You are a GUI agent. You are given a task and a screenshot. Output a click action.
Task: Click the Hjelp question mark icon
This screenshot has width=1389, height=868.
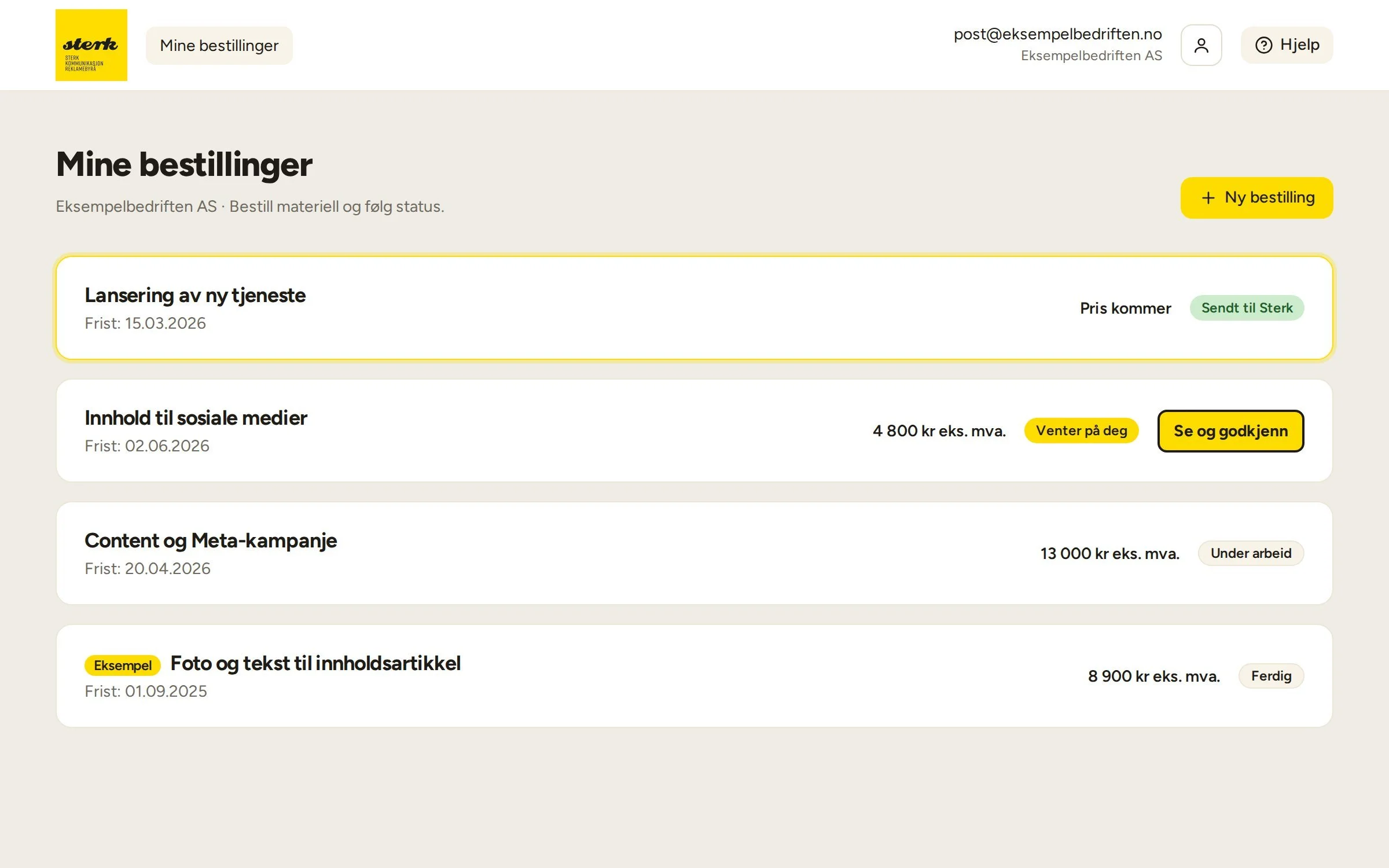1263,45
